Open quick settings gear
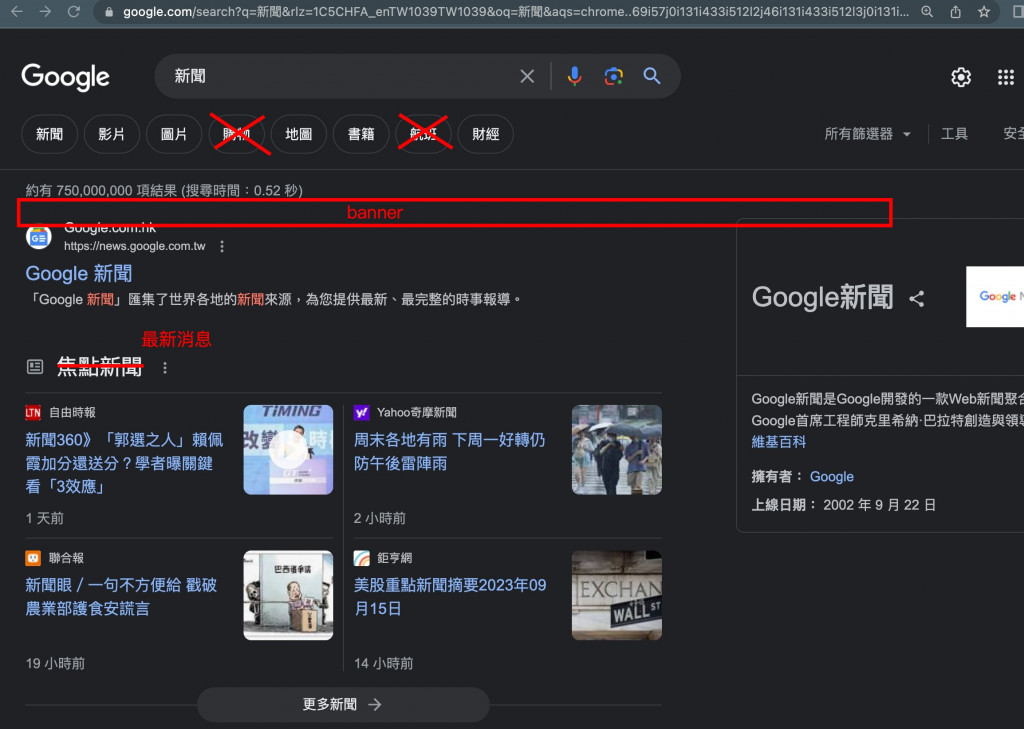 pyautogui.click(x=961, y=77)
